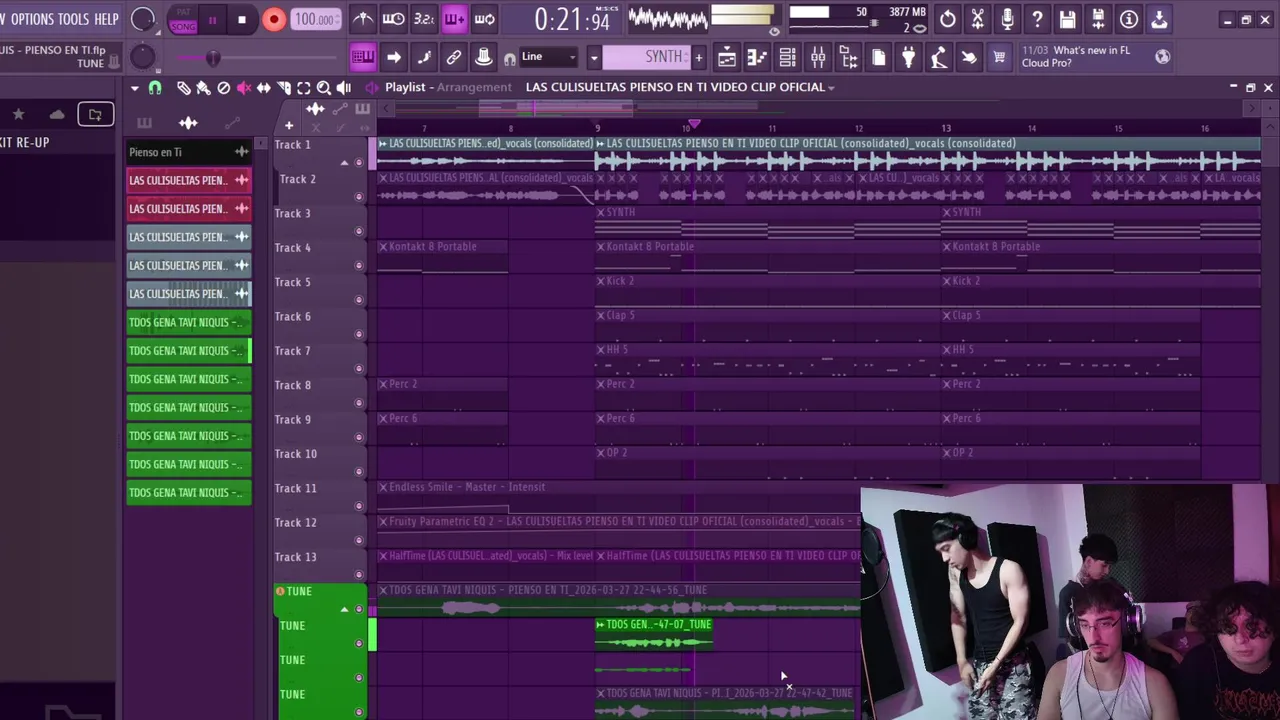Pause playback
Image resolution: width=1280 pixels, height=720 pixels.
pyautogui.click(x=212, y=20)
